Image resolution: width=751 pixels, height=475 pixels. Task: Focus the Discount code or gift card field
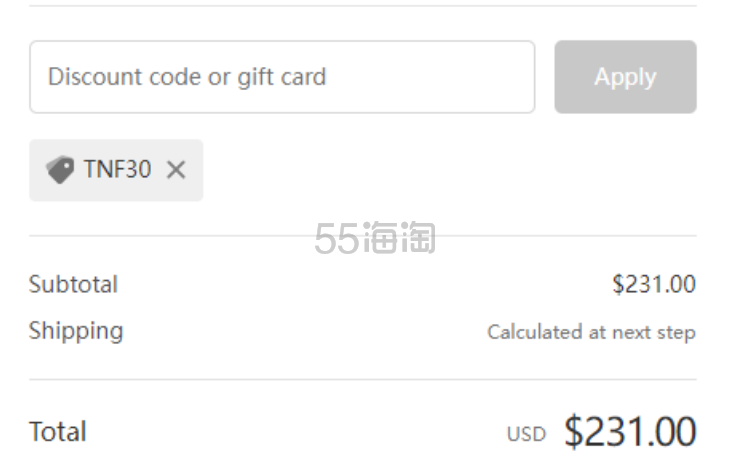point(282,77)
